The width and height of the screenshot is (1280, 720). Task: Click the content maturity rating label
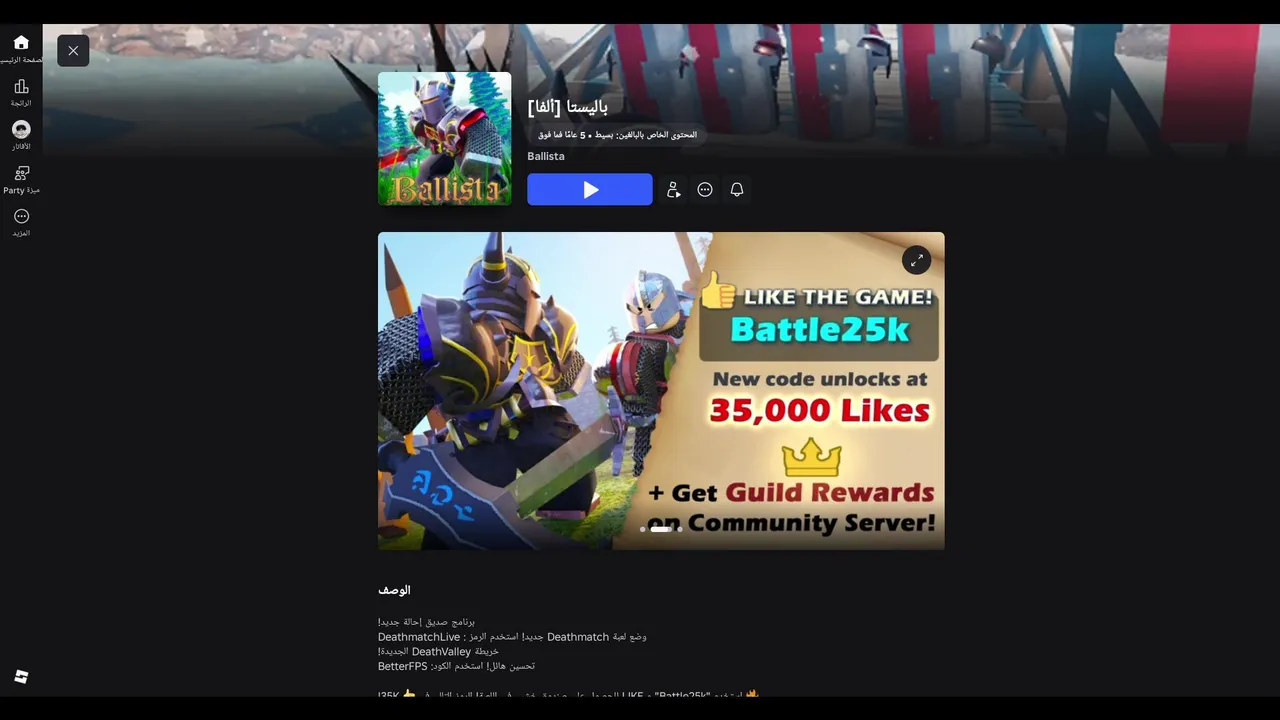point(618,135)
